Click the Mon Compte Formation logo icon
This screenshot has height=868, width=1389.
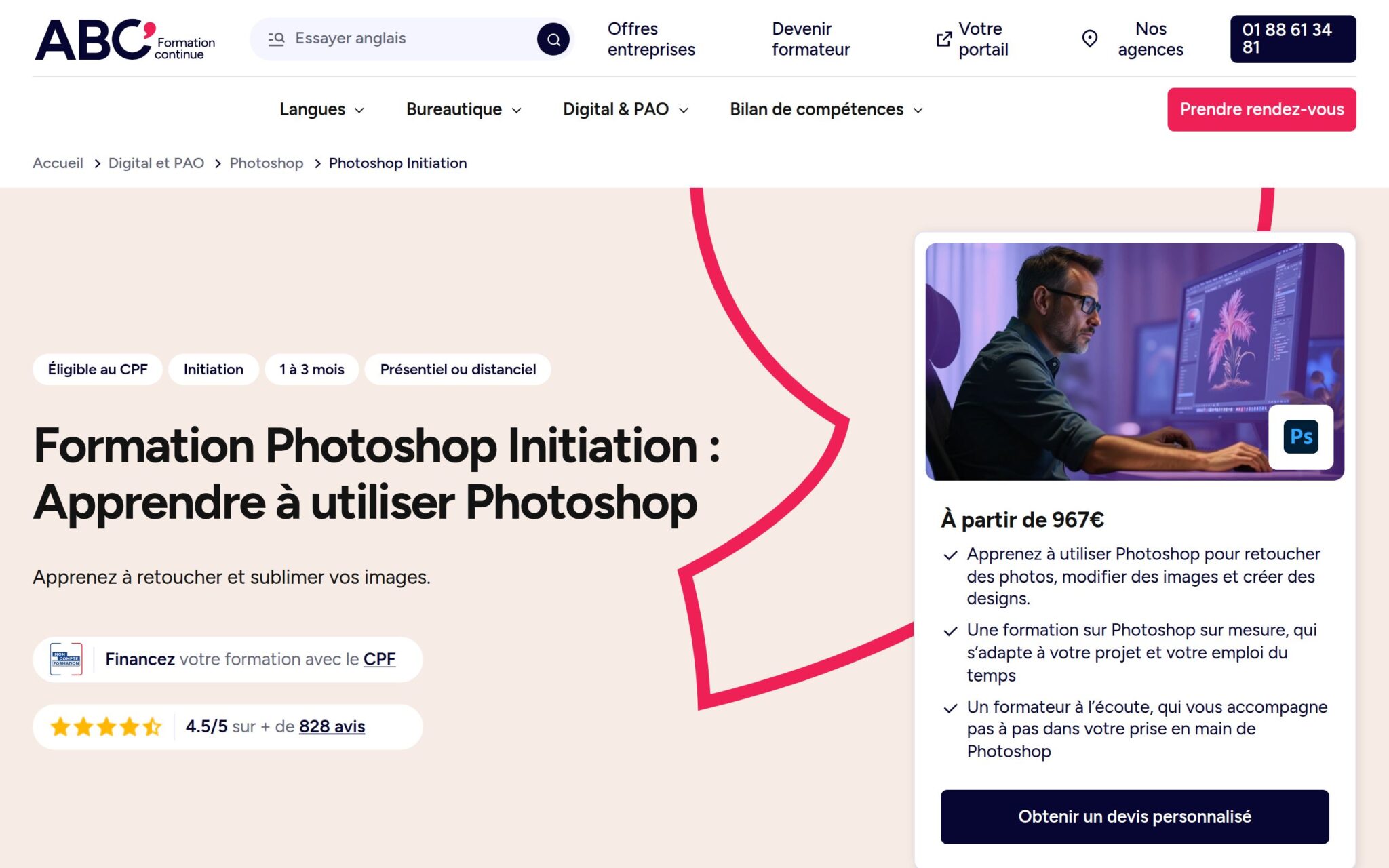click(x=66, y=659)
